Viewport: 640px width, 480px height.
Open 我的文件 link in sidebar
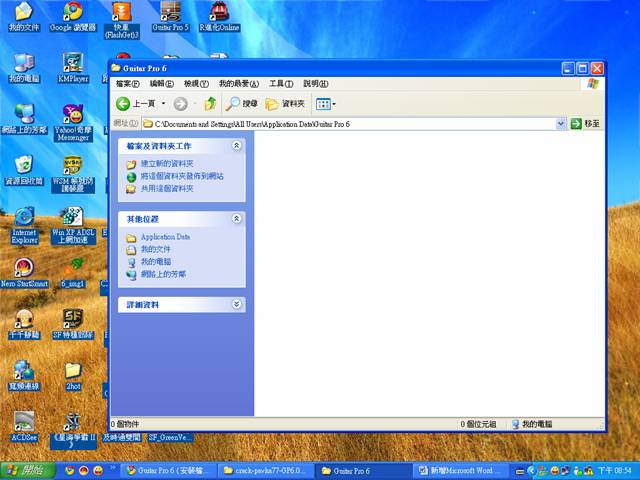click(156, 249)
